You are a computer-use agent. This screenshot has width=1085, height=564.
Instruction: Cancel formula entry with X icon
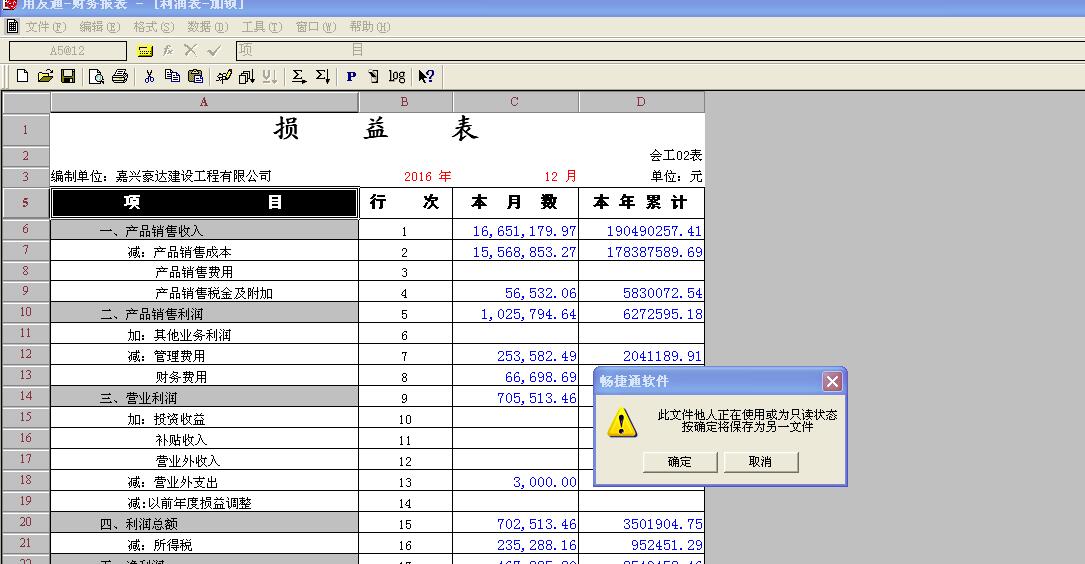pyautogui.click(x=190, y=51)
